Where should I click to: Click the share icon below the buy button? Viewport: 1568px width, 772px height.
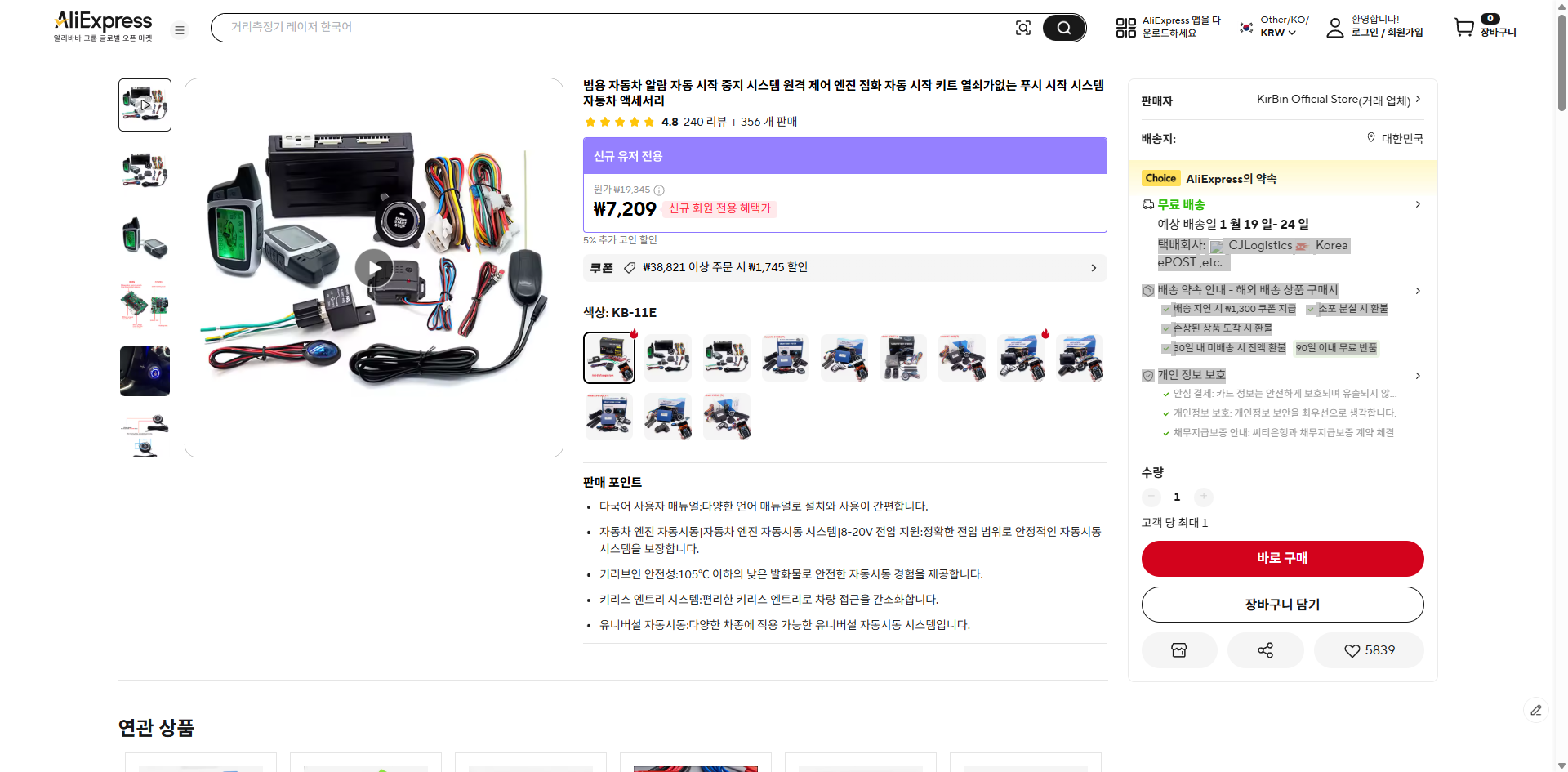[x=1265, y=649]
